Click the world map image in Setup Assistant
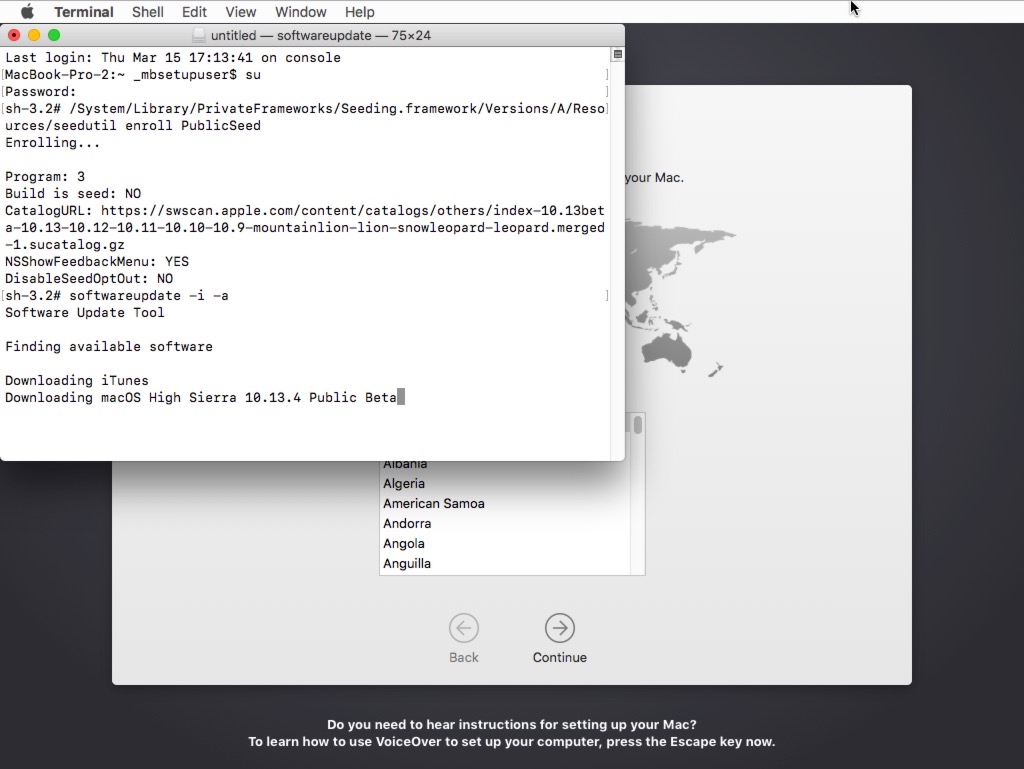The image size is (1024, 769). click(680, 298)
